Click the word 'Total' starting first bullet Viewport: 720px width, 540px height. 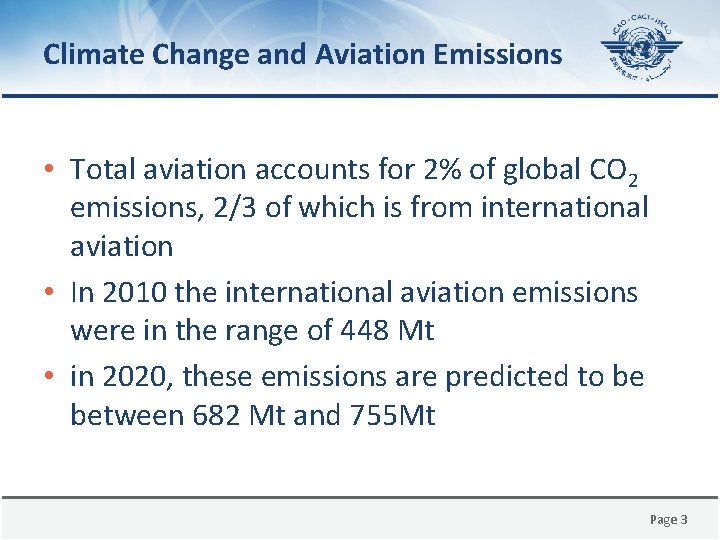pyautogui.click(x=105, y=170)
